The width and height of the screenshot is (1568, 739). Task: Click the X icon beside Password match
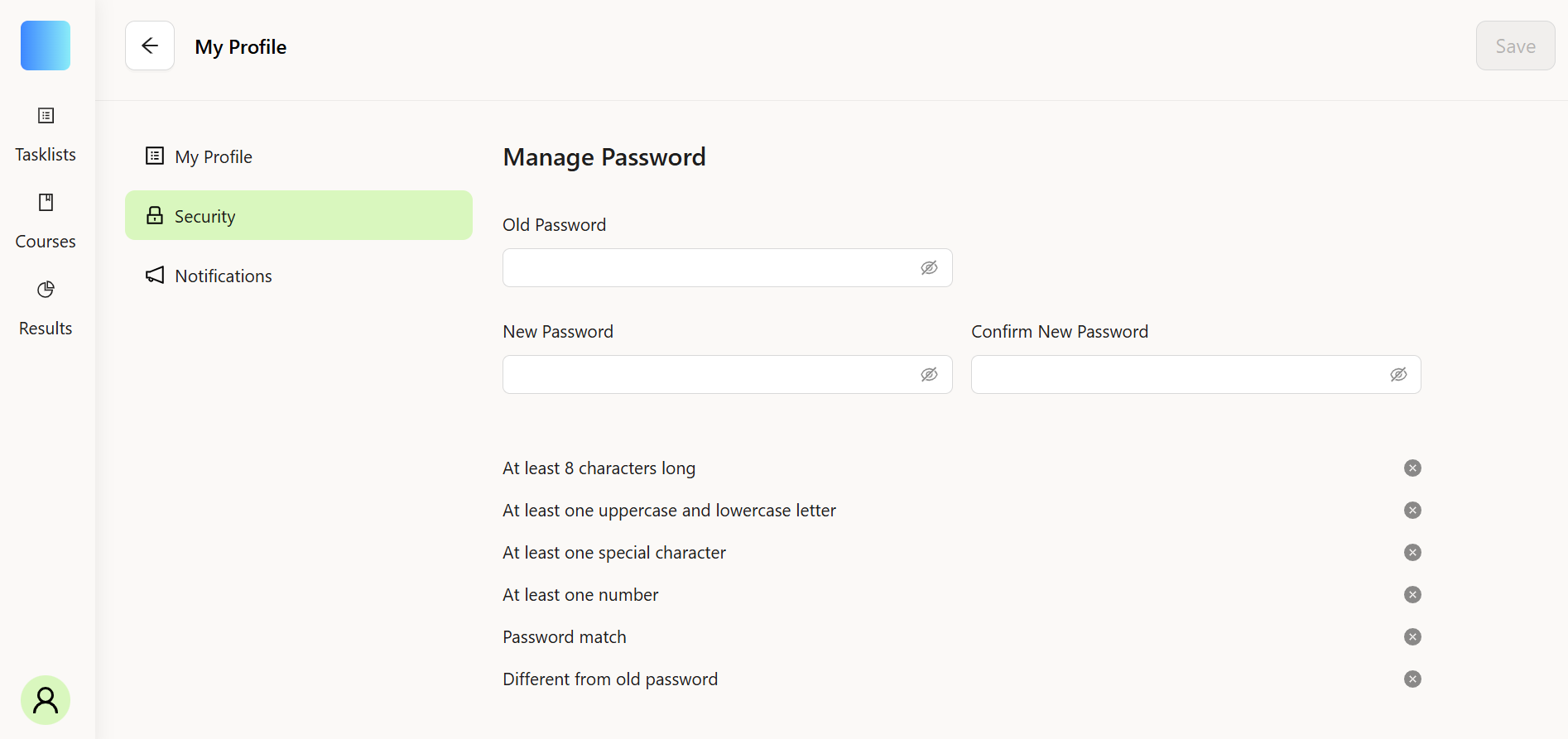(1412, 637)
